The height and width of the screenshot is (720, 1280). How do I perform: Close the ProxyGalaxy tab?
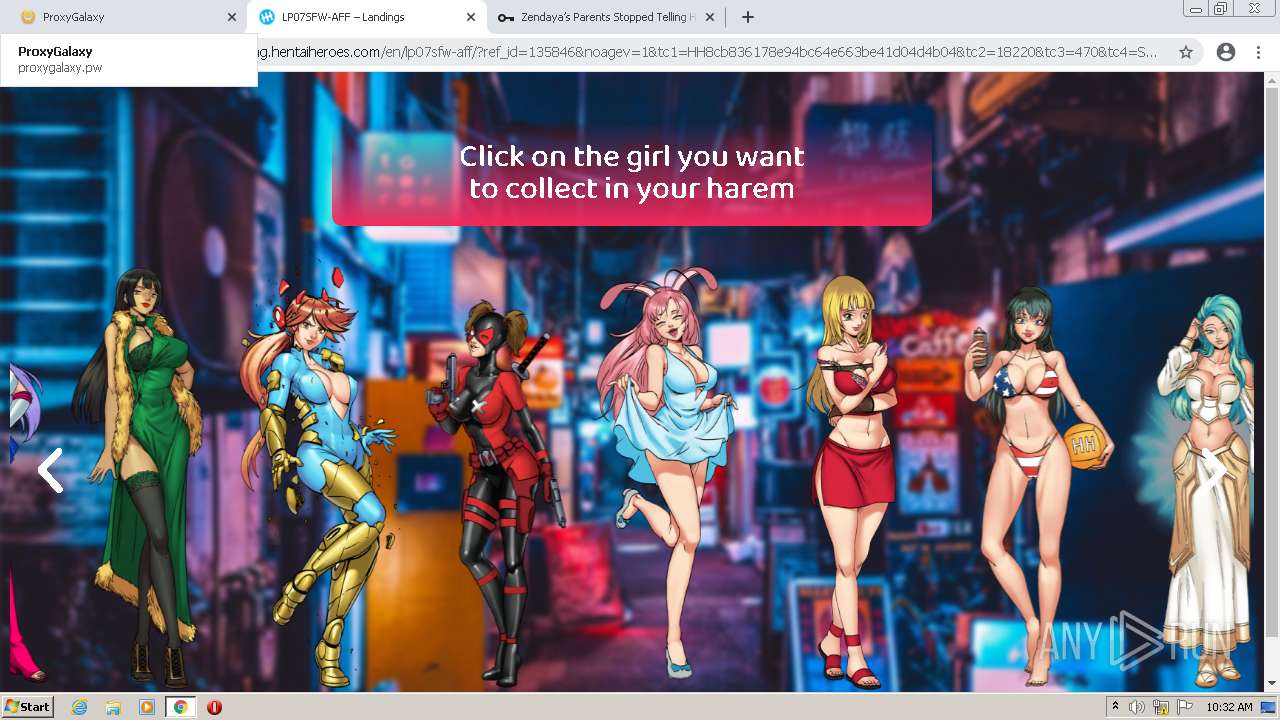coord(232,17)
